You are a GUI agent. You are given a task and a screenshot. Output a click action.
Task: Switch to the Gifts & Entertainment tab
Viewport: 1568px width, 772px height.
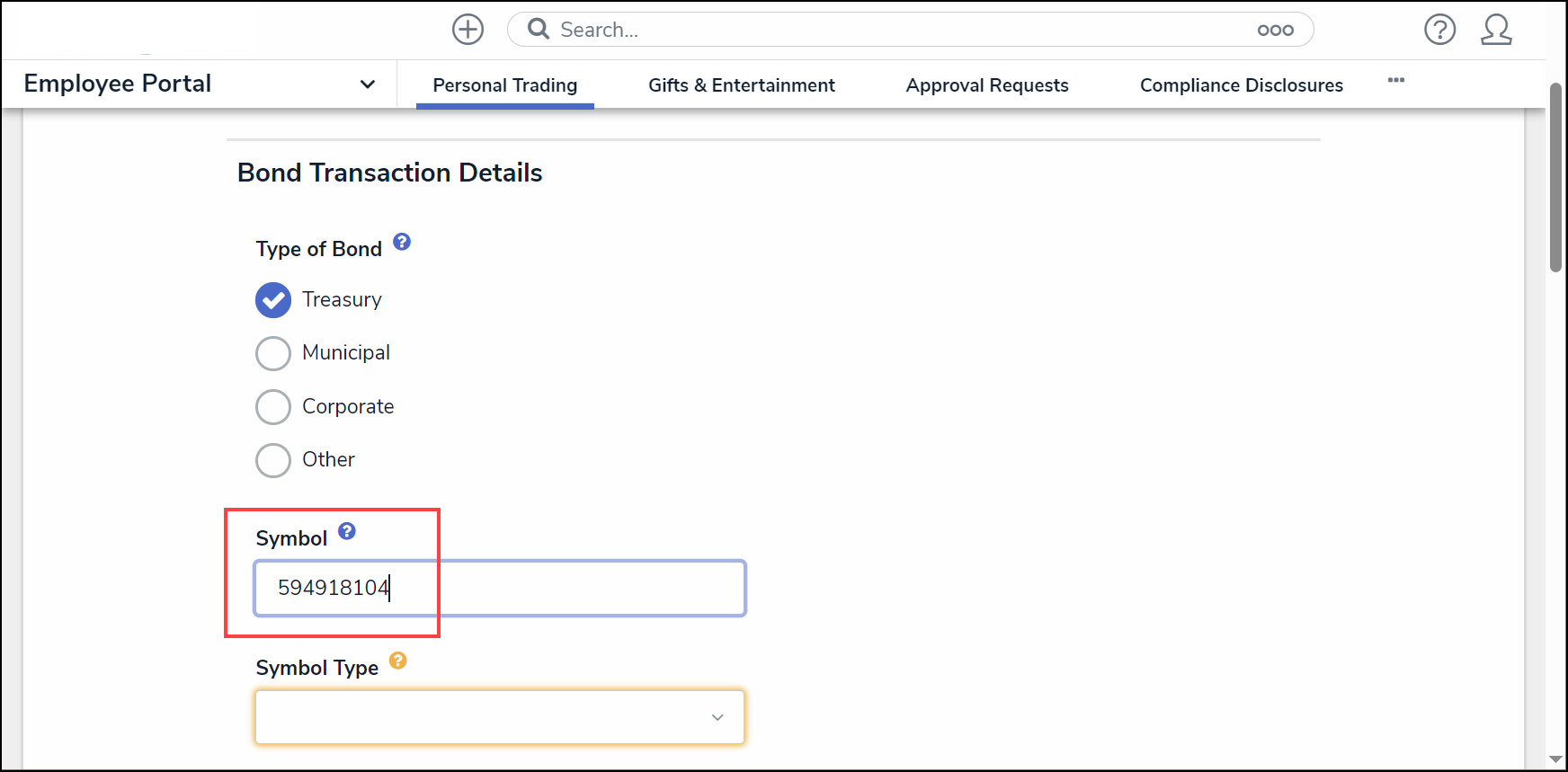[x=741, y=85]
